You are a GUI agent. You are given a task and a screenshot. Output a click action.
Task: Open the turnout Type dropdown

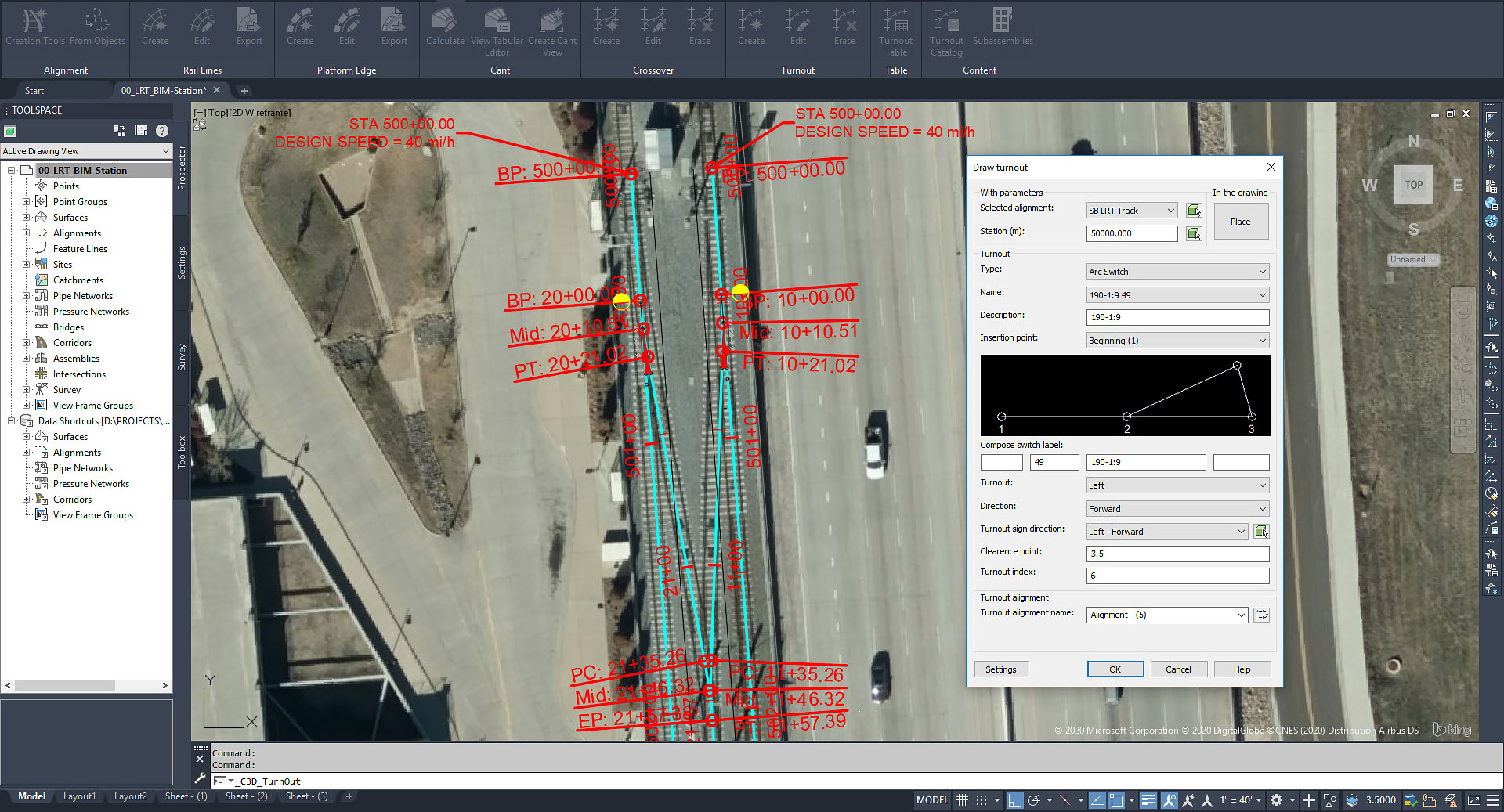pyautogui.click(x=1177, y=272)
